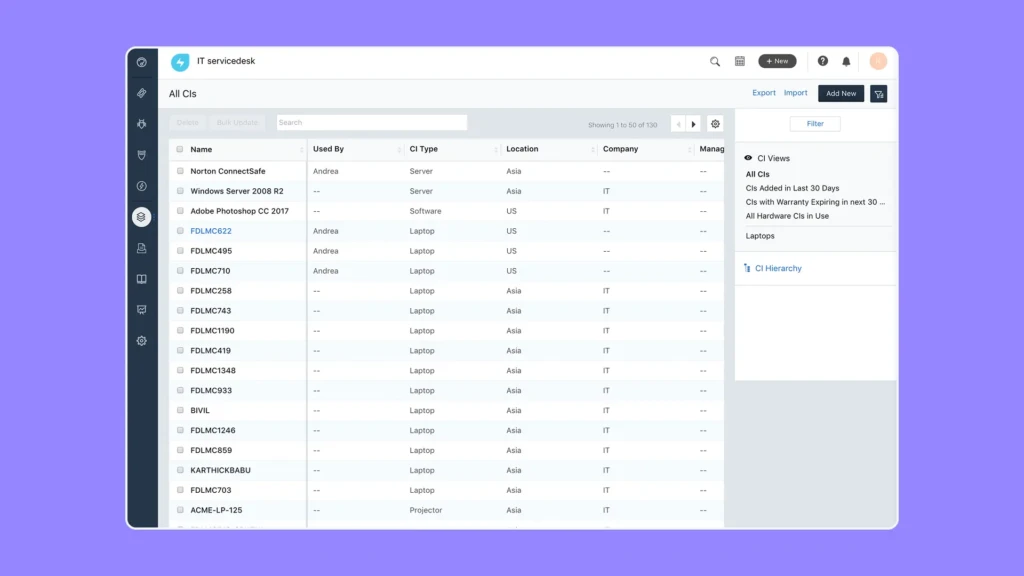1024x576 pixels.
Task: Click the Projector CI Type cell
Action: [x=426, y=510]
